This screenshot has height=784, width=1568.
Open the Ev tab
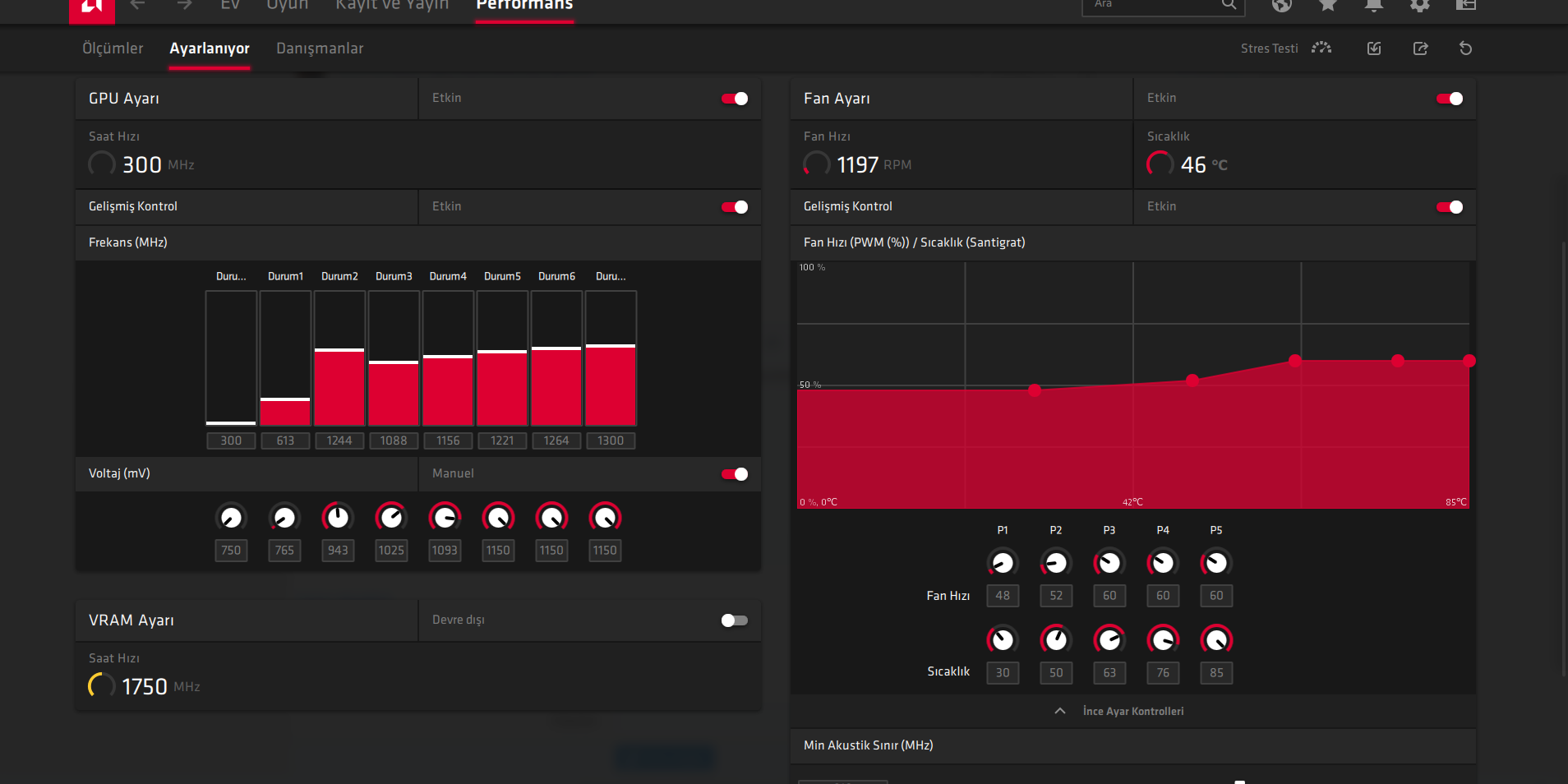pyautogui.click(x=230, y=4)
